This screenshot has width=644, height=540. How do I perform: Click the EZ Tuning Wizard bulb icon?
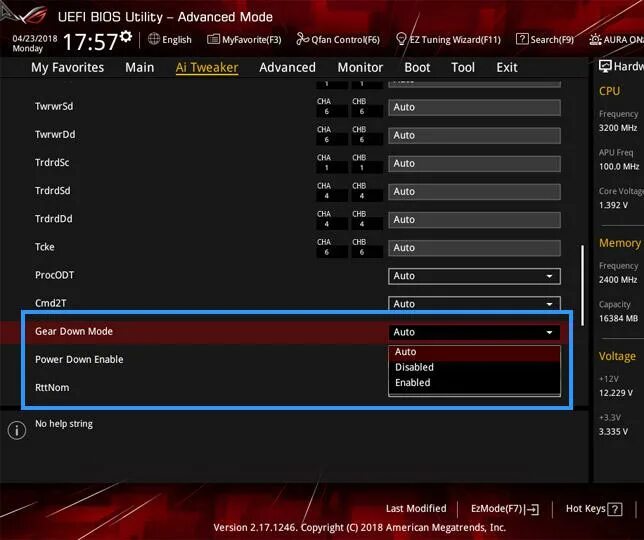(x=401, y=39)
